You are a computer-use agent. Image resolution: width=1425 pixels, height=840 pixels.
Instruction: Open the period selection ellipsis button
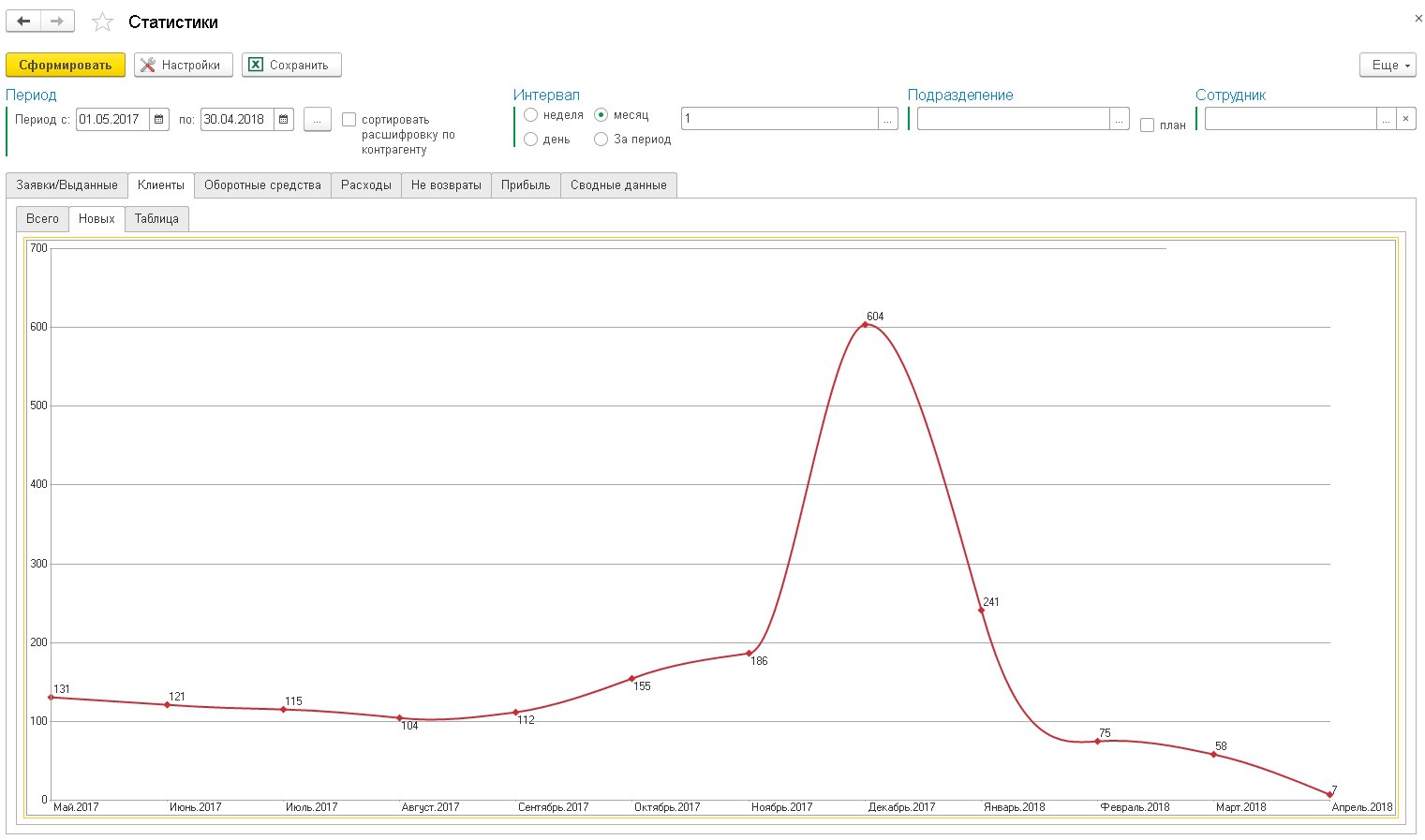pos(318,120)
